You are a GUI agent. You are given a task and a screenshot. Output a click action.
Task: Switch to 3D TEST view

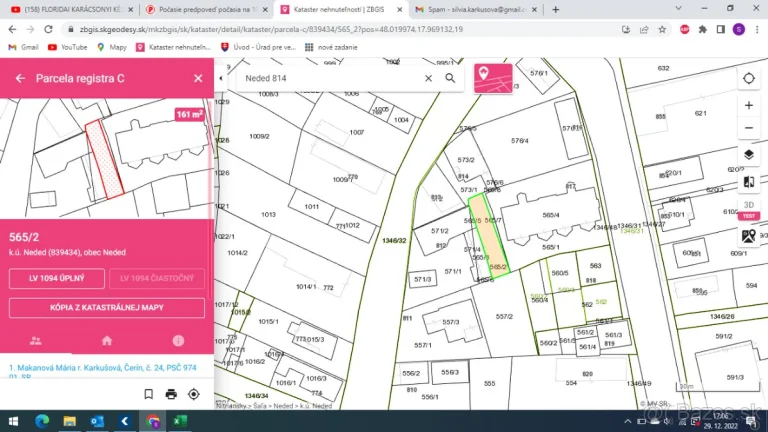pyautogui.click(x=748, y=210)
